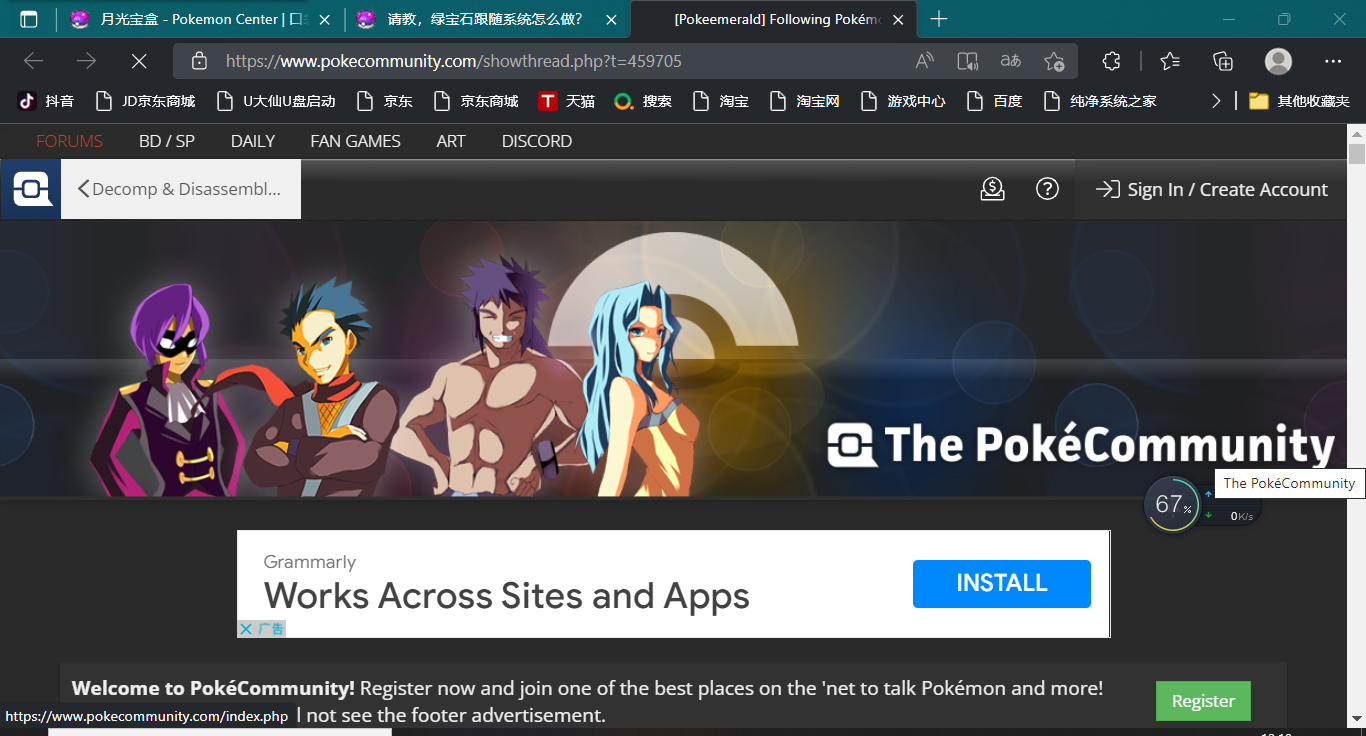
Task: Open a new browser tab
Action: (939, 19)
